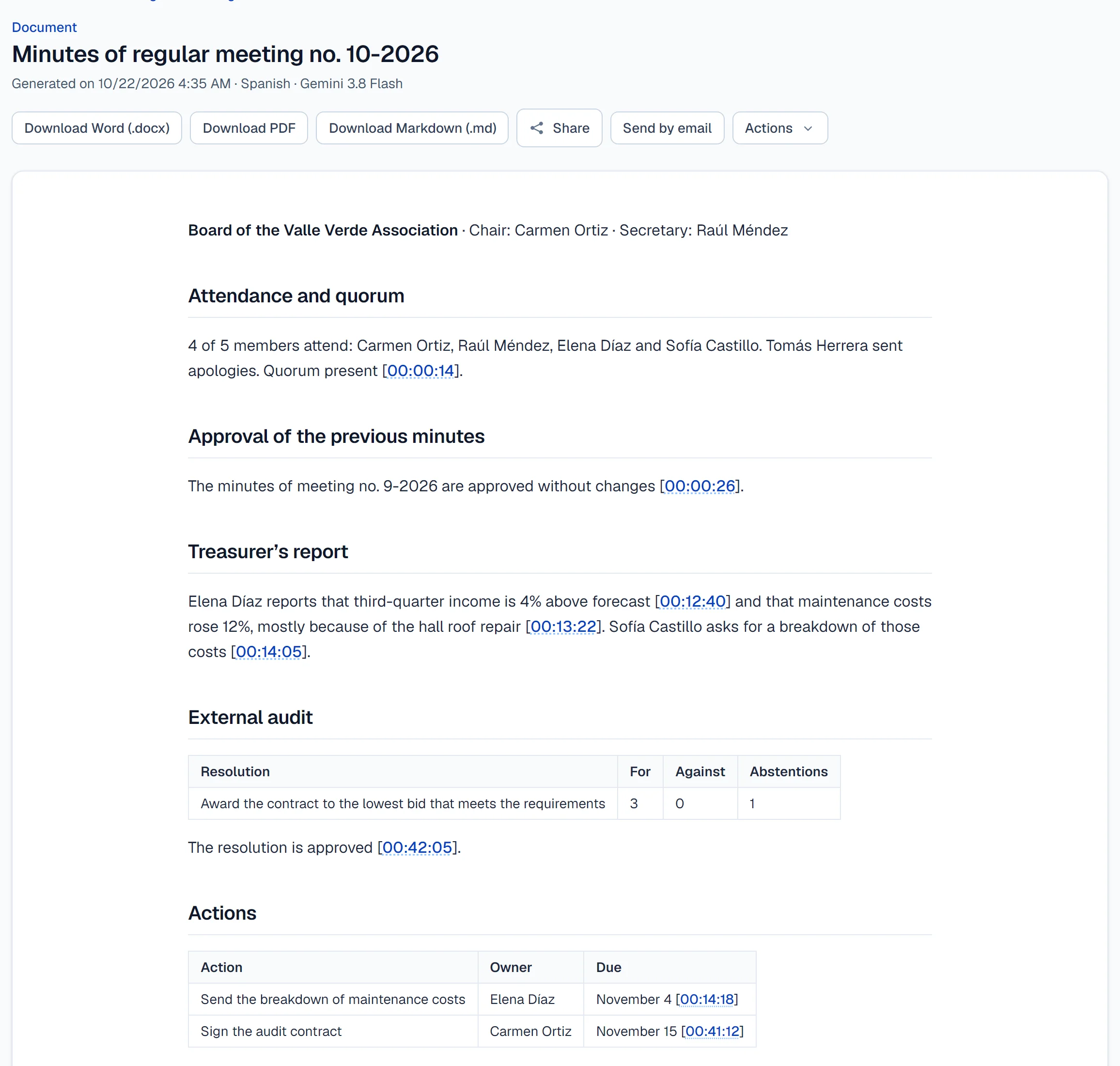
Task: Click the 'Owner' column header
Action: [530, 967]
